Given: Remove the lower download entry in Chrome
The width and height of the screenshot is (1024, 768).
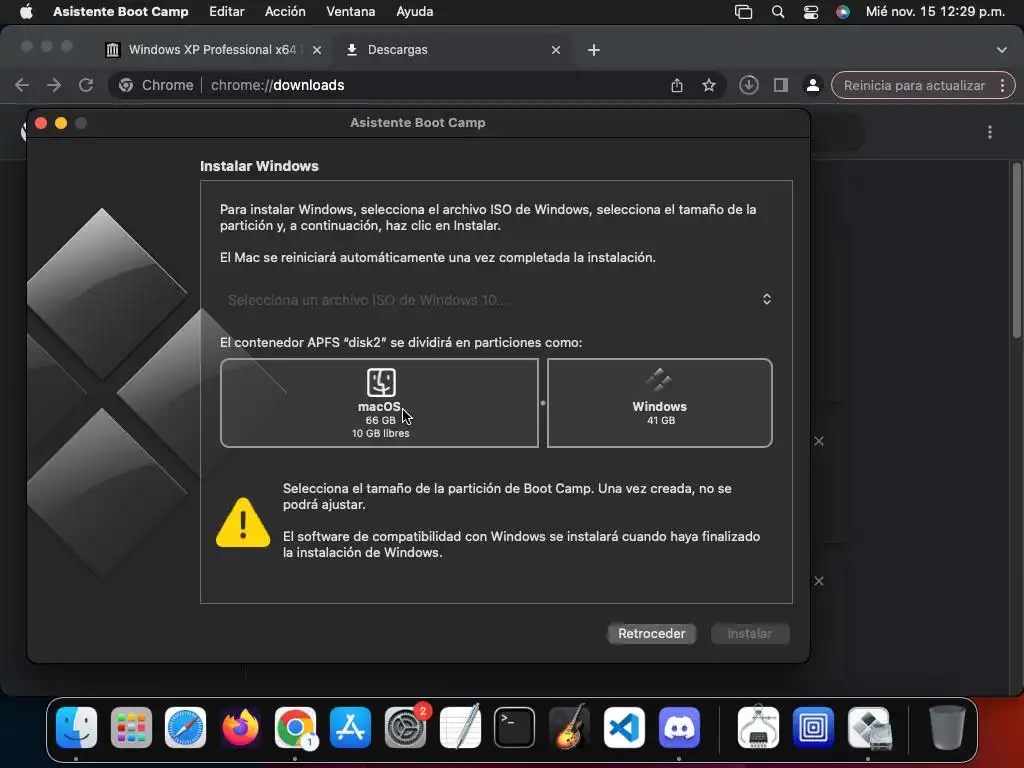Looking at the screenshot, I should pos(819,581).
